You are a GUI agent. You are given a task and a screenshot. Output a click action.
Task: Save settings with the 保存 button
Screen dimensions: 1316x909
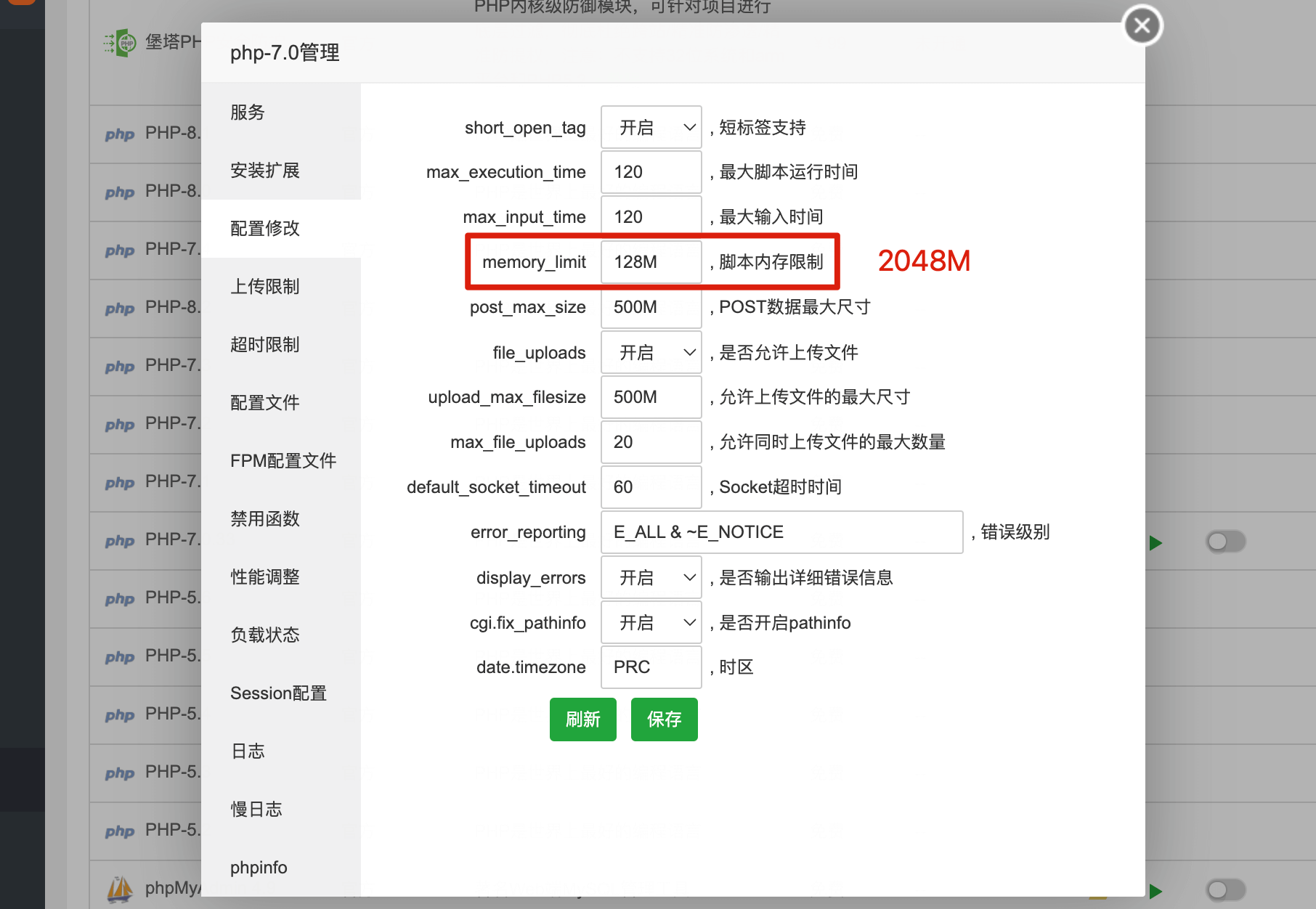[665, 720]
